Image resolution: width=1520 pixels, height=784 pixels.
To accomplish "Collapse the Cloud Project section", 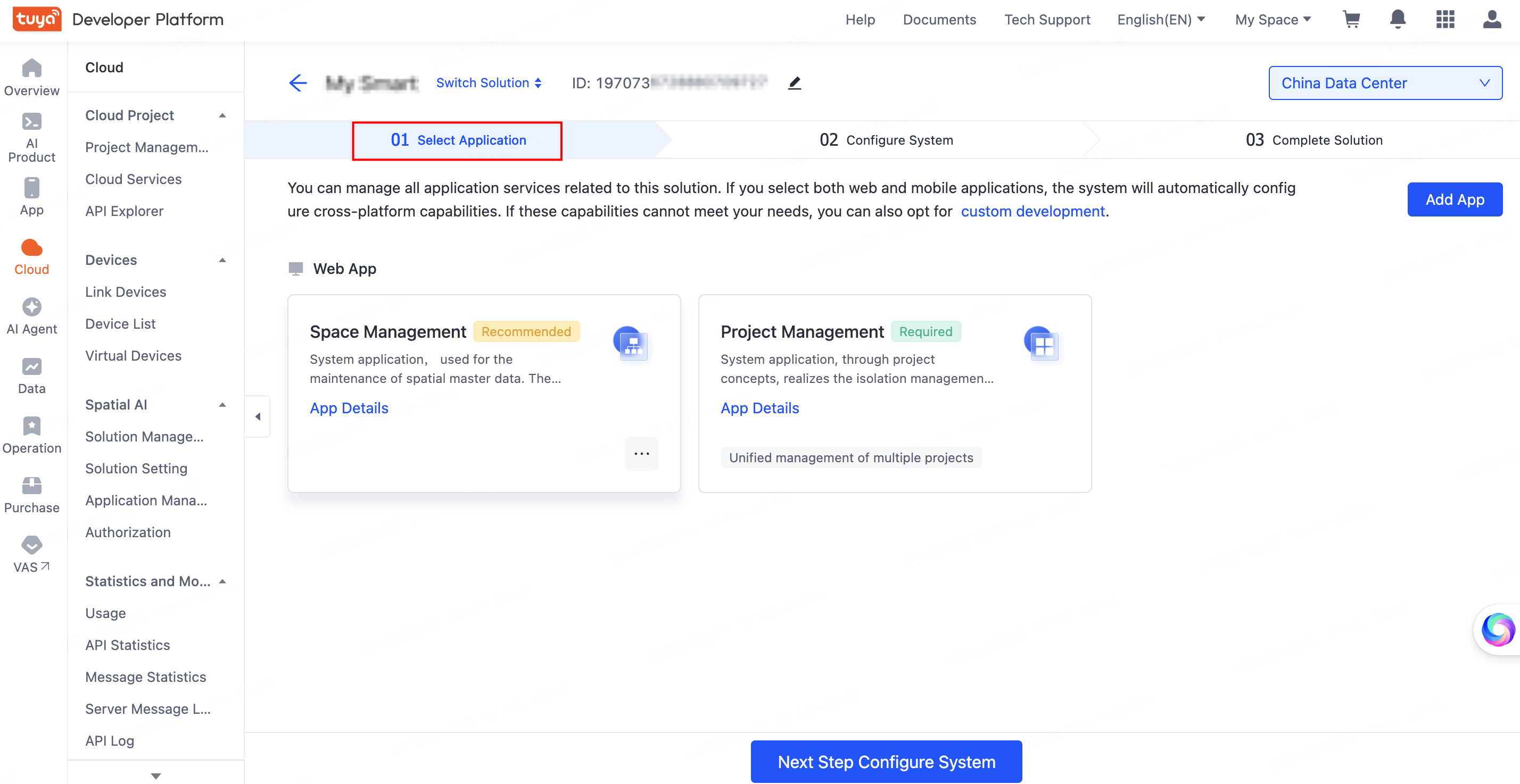I will point(222,115).
